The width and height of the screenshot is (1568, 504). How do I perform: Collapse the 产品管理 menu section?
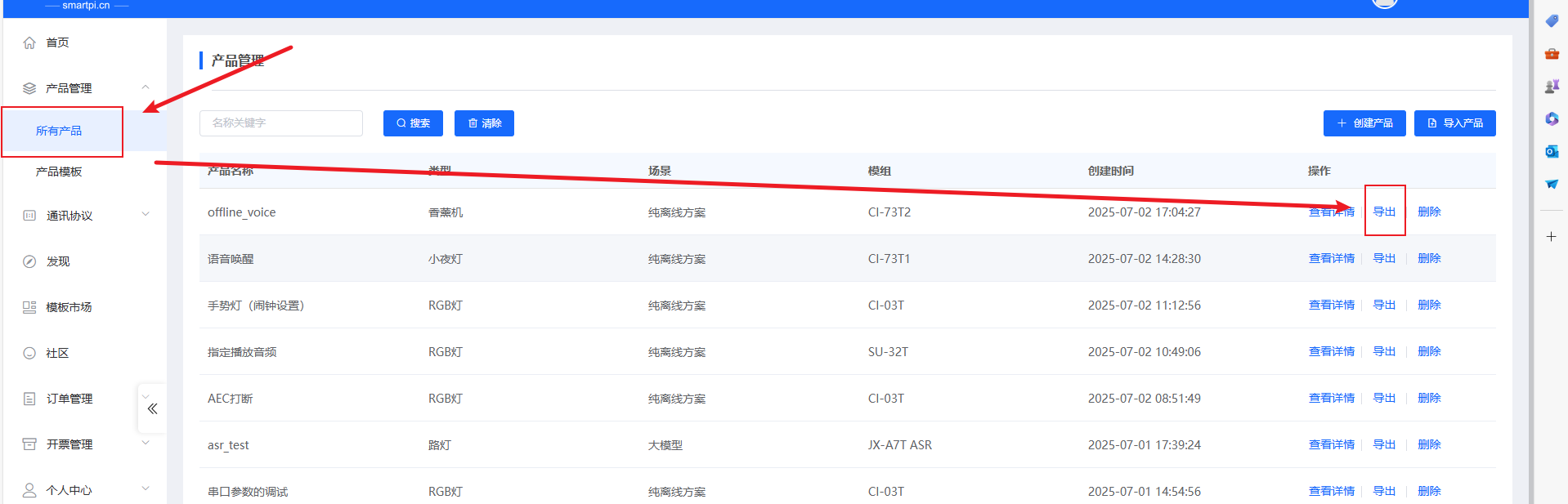(146, 87)
